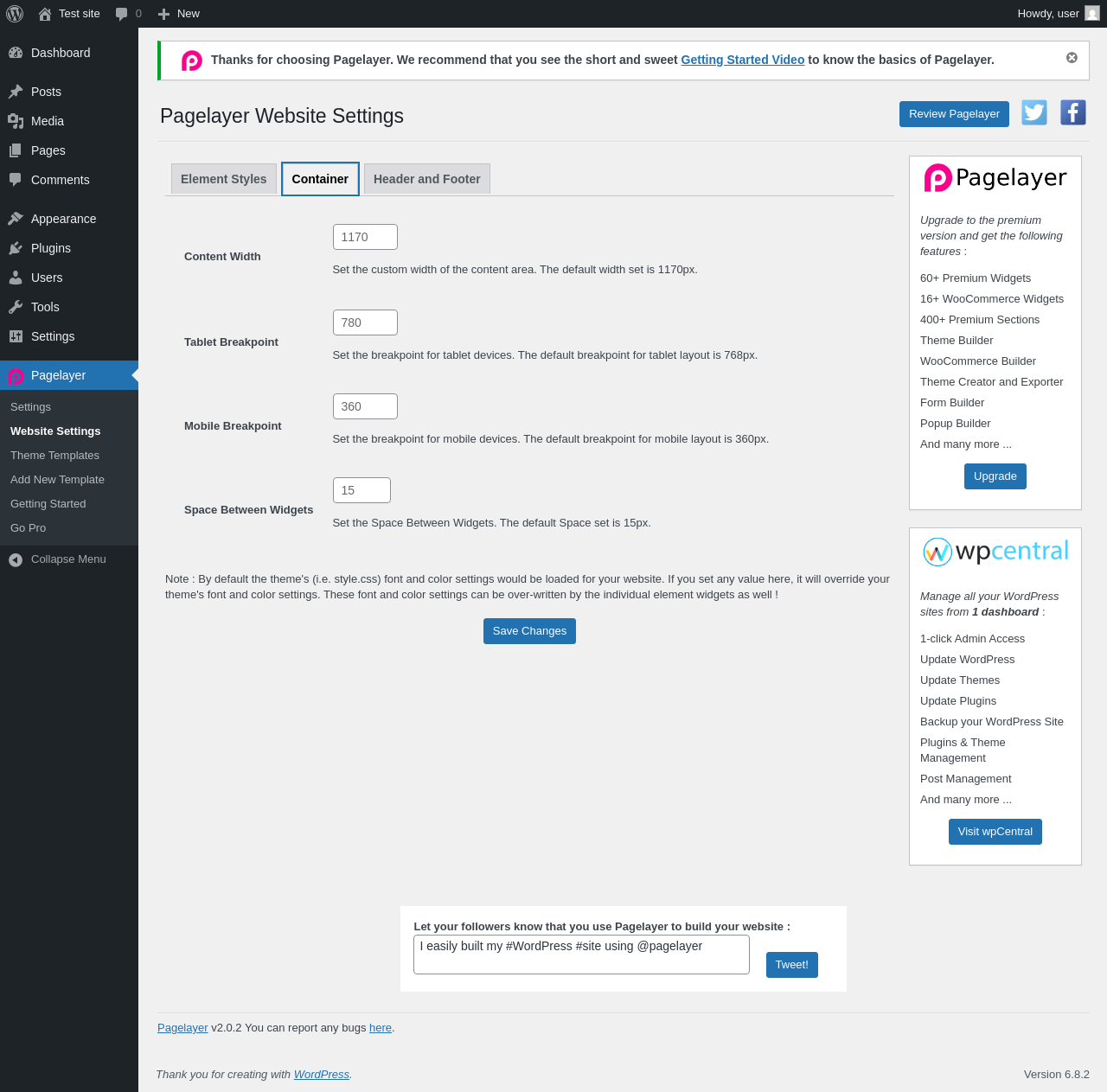Click the WordPress logo icon in admin bar

[15, 14]
